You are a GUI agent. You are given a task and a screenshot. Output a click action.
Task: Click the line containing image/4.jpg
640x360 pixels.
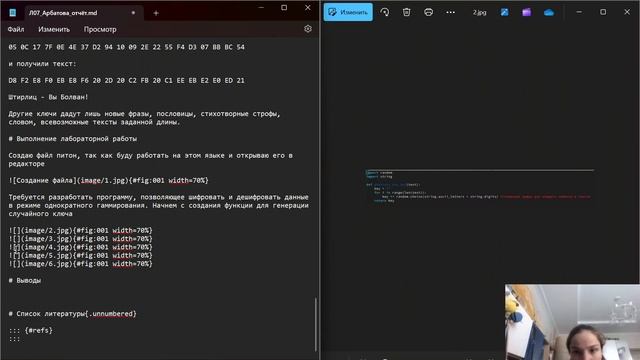pyautogui.click(x=80, y=247)
